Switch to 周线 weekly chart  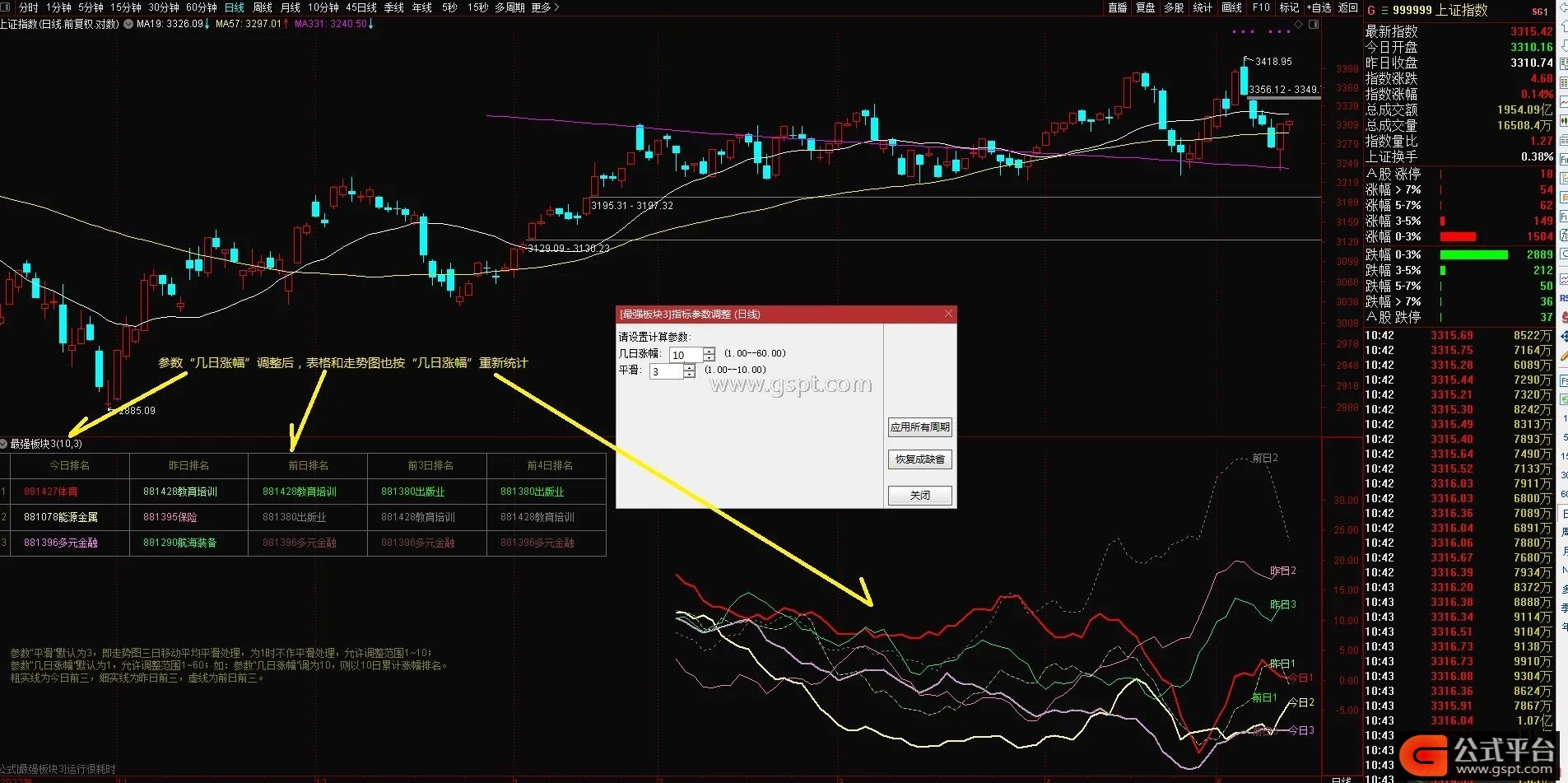[263, 7]
